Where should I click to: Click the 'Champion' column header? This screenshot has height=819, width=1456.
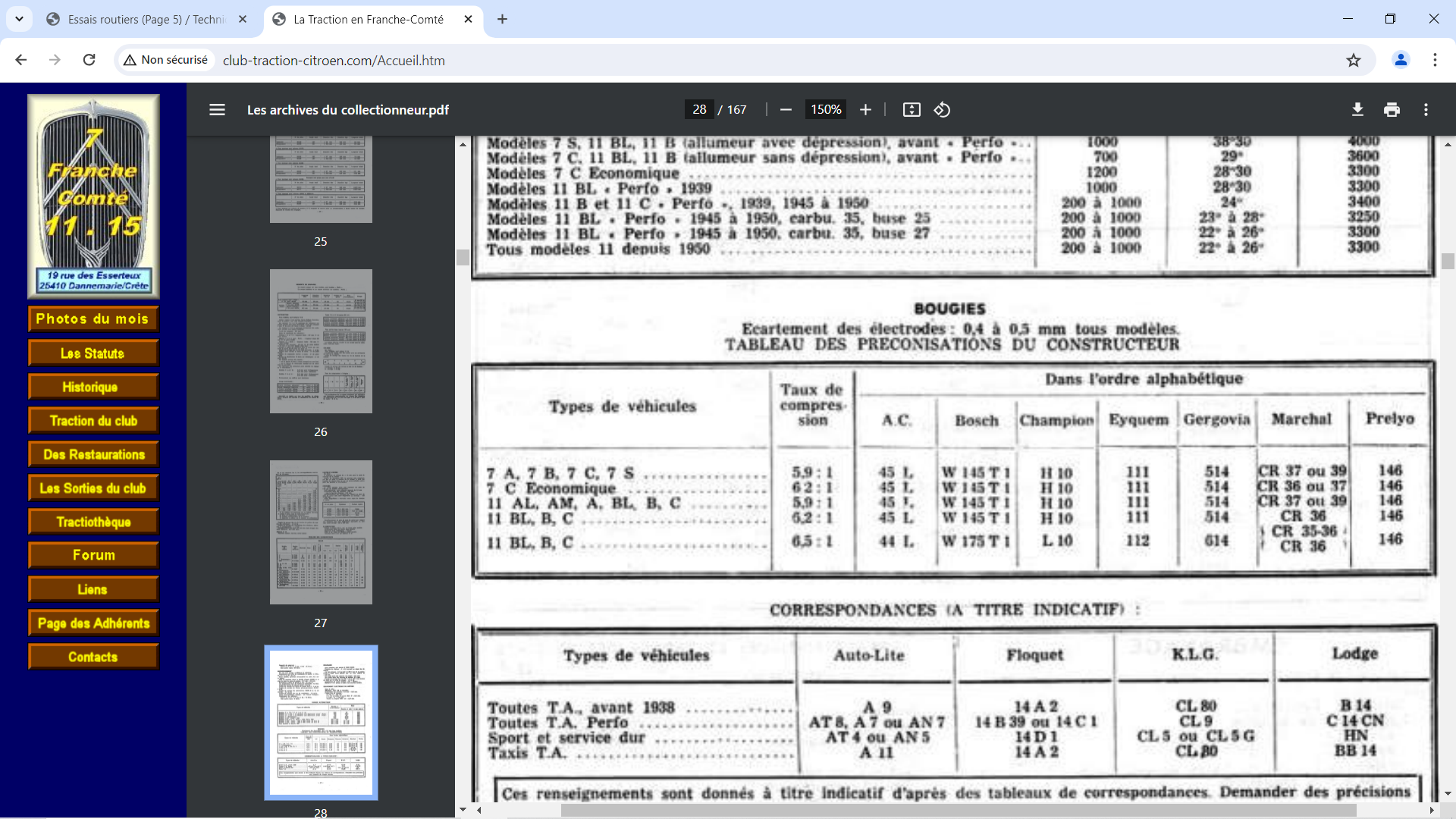[x=1056, y=420]
